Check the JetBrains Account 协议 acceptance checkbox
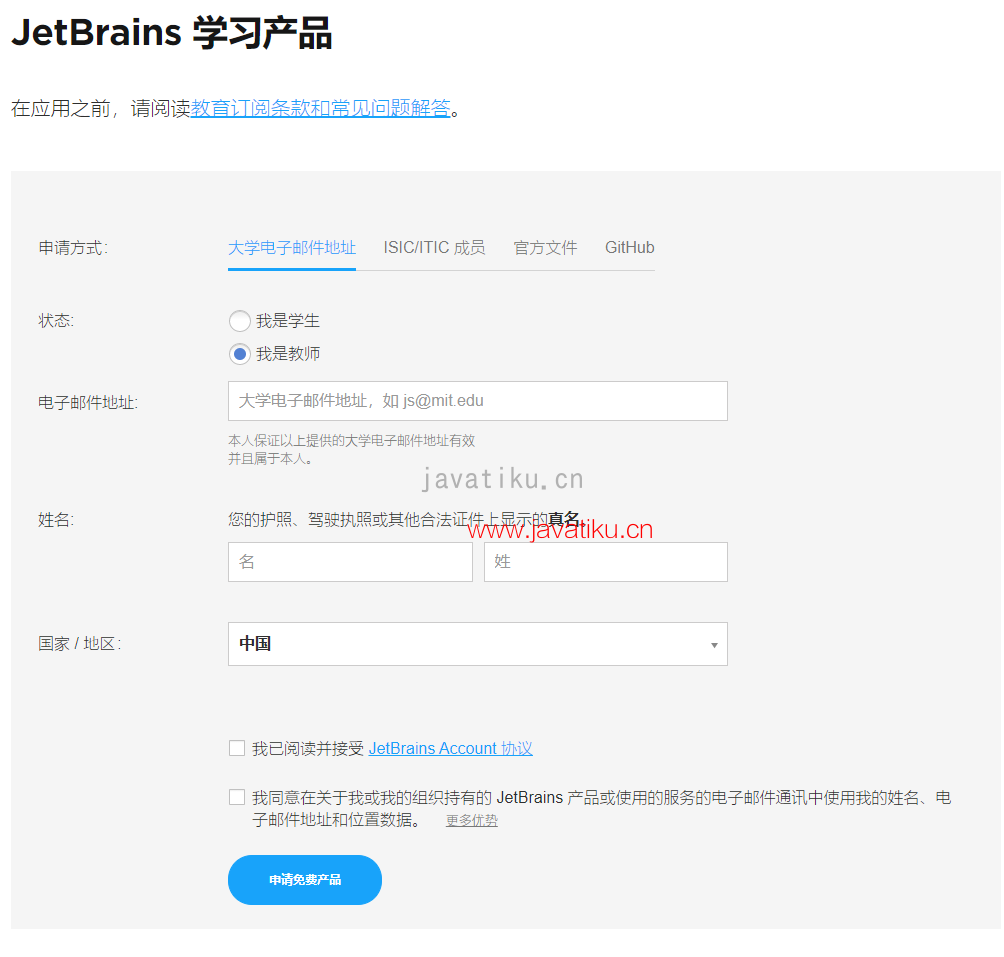The width and height of the screenshot is (1004, 957). click(x=237, y=748)
